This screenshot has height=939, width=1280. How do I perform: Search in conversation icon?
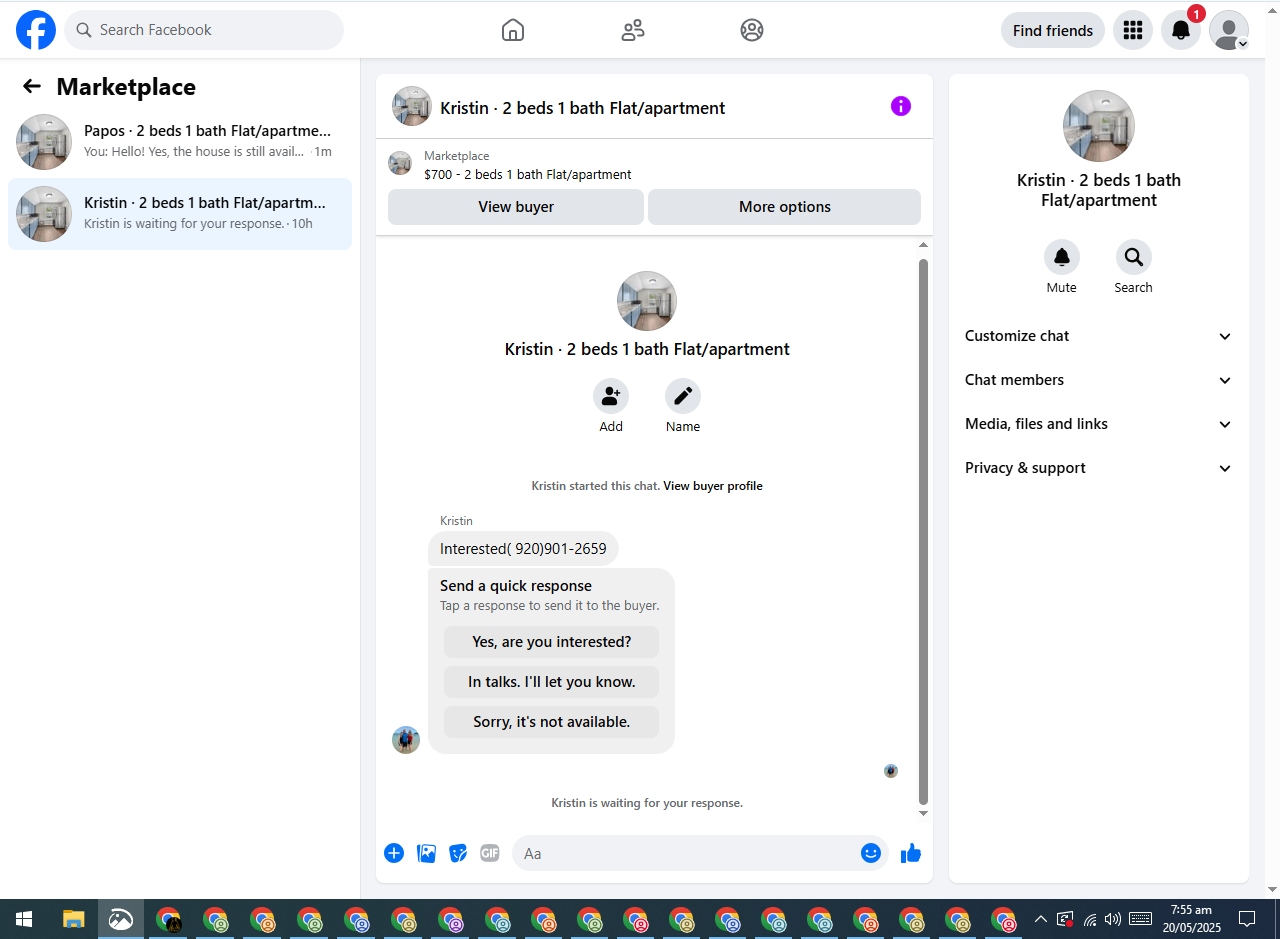tap(1134, 258)
